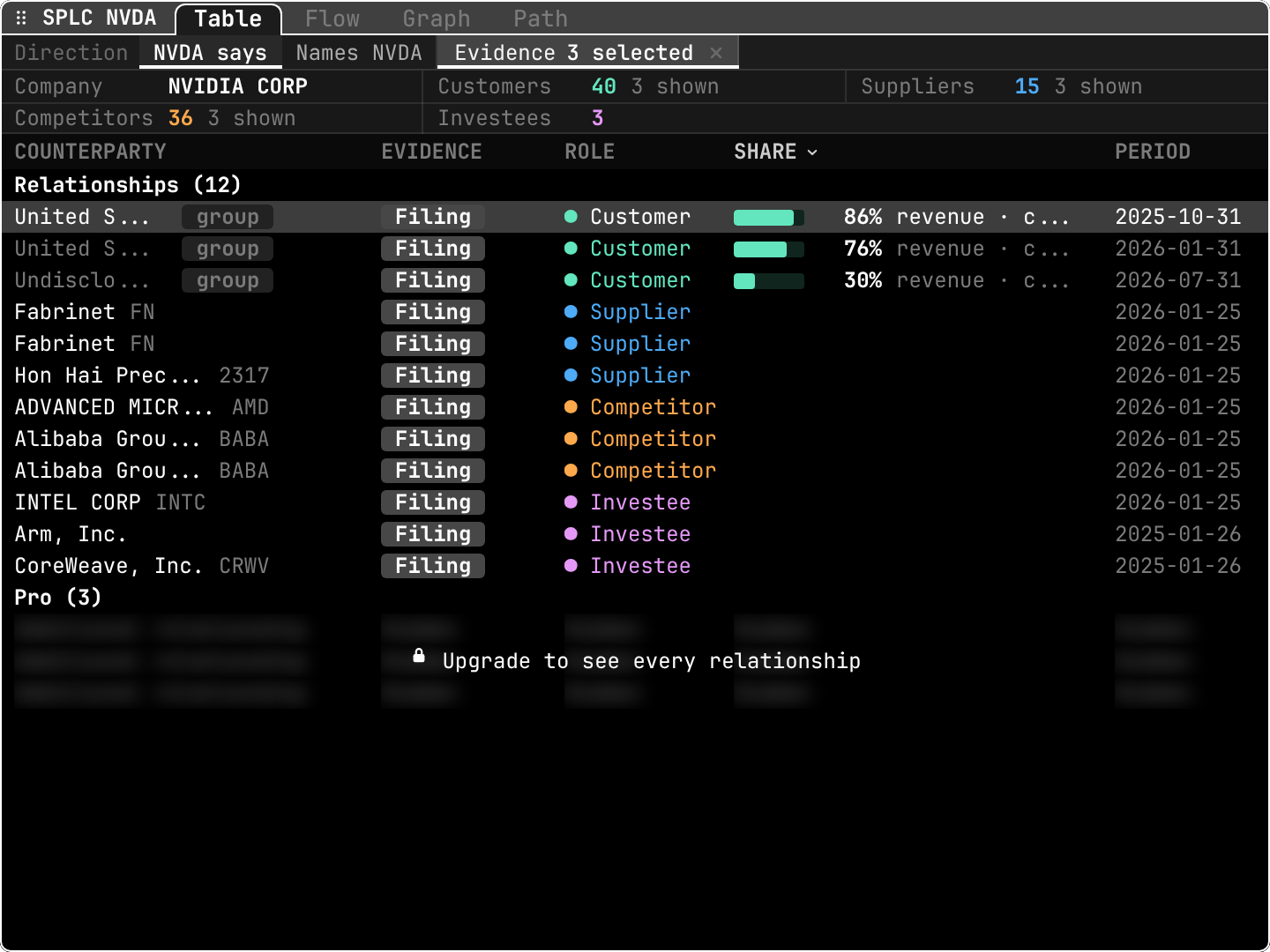Click the Competitor role on the AMD row
This screenshot has height=952, width=1270.
(x=654, y=407)
